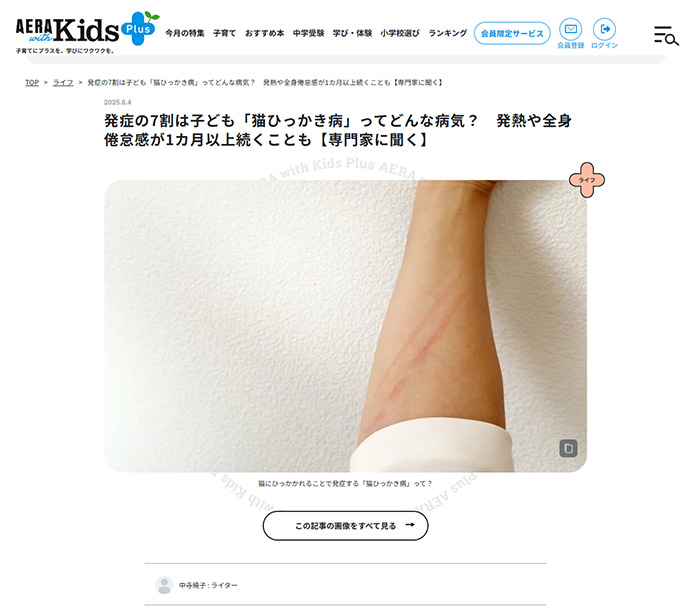Go to ランキング page

tap(447, 33)
